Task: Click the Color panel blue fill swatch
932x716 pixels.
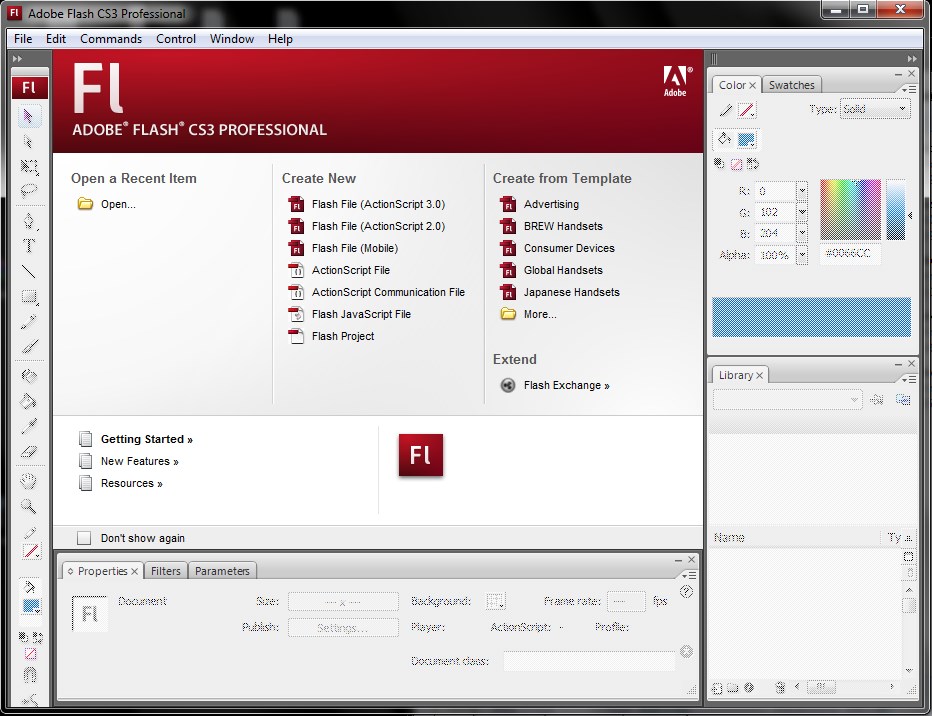Action: [x=746, y=140]
